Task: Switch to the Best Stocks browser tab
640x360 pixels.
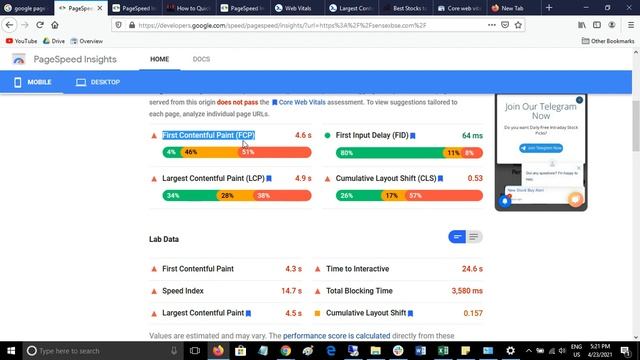Action: tap(406, 8)
